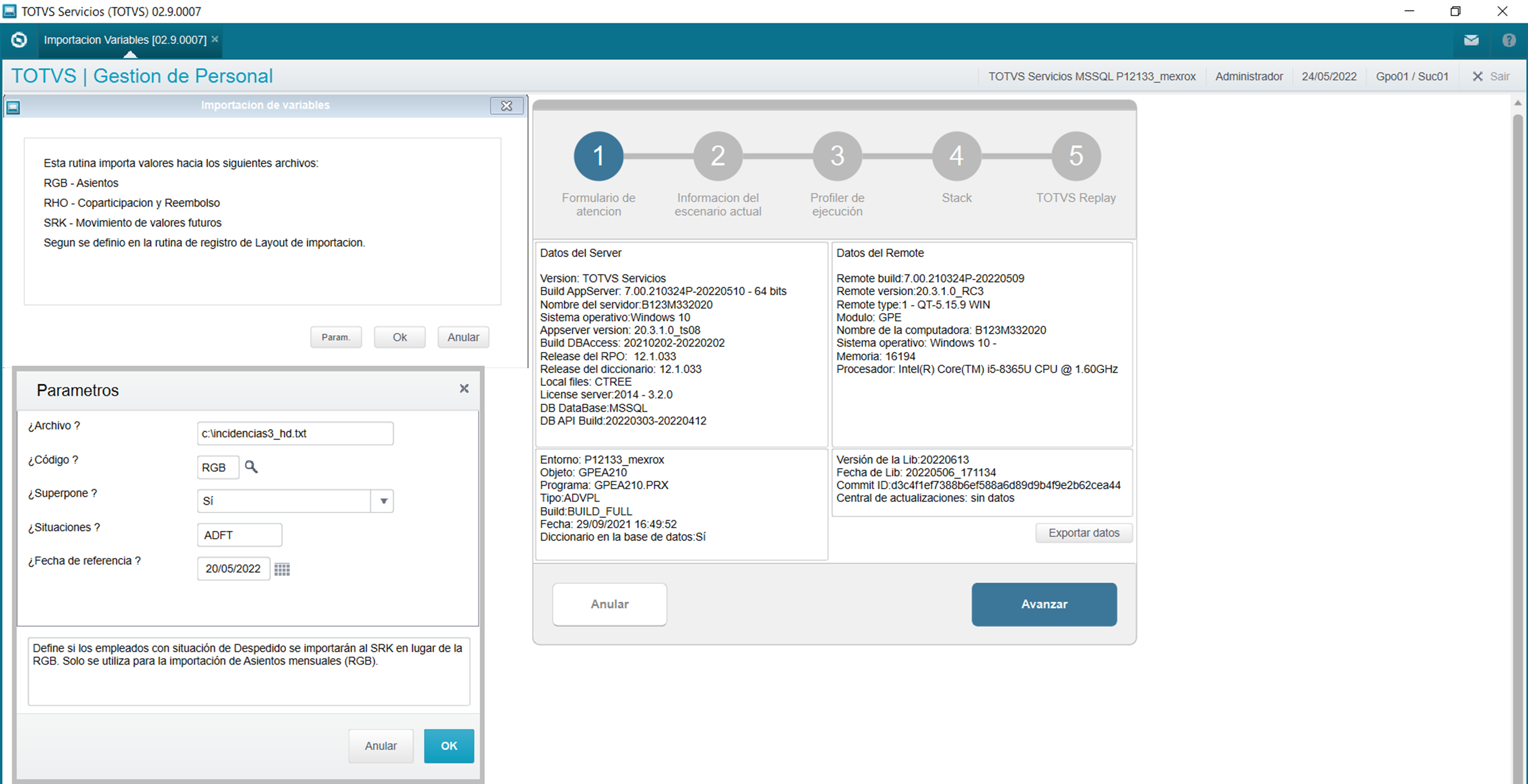Screen dimensions: 1528x784
Task: Click the scrollbar up arrow
Action: point(1518,103)
